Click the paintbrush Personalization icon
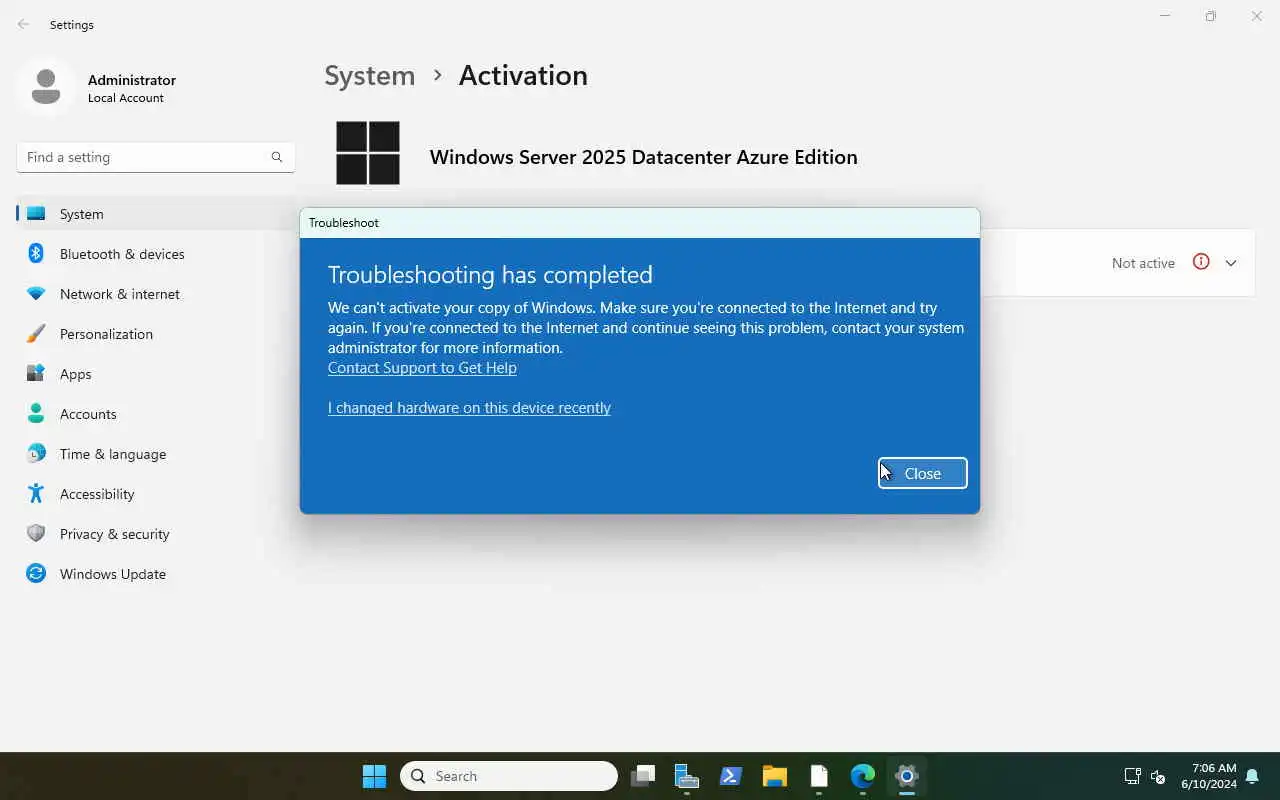Viewport: 1280px width, 800px height. pyautogui.click(x=36, y=334)
